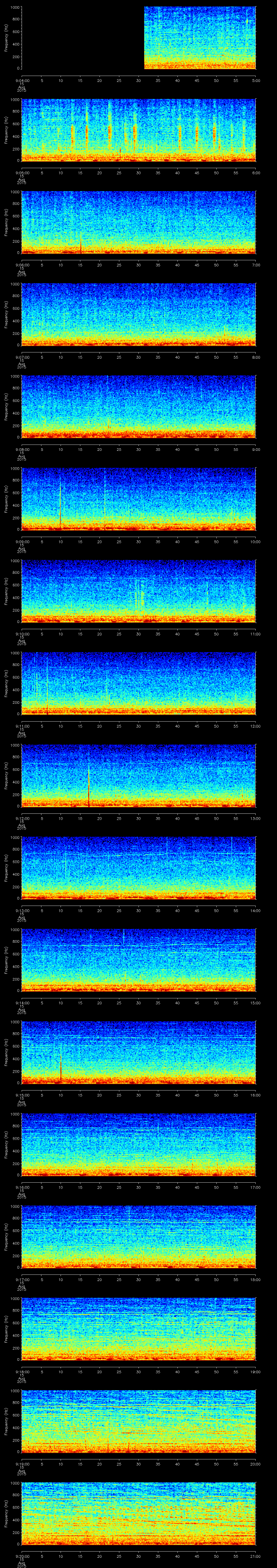Click the '20:00' end time label

pyautogui.click(x=256, y=1464)
